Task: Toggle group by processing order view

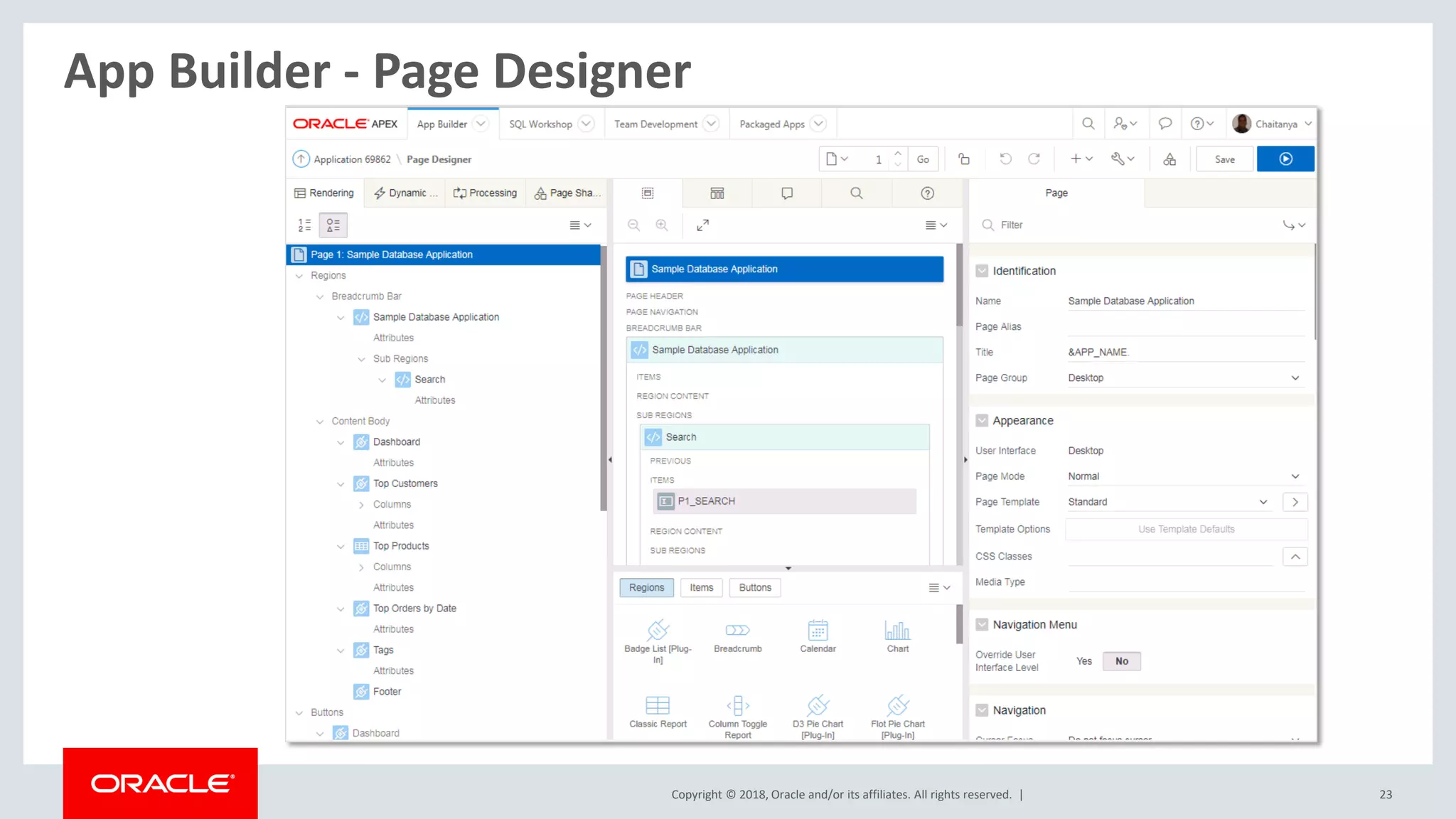Action: [x=304, y=225]
